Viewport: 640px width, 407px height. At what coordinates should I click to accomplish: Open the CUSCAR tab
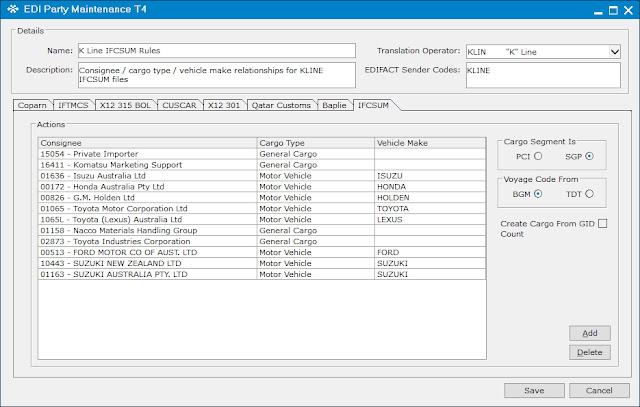pyautogui.click(x=179, y=105)
